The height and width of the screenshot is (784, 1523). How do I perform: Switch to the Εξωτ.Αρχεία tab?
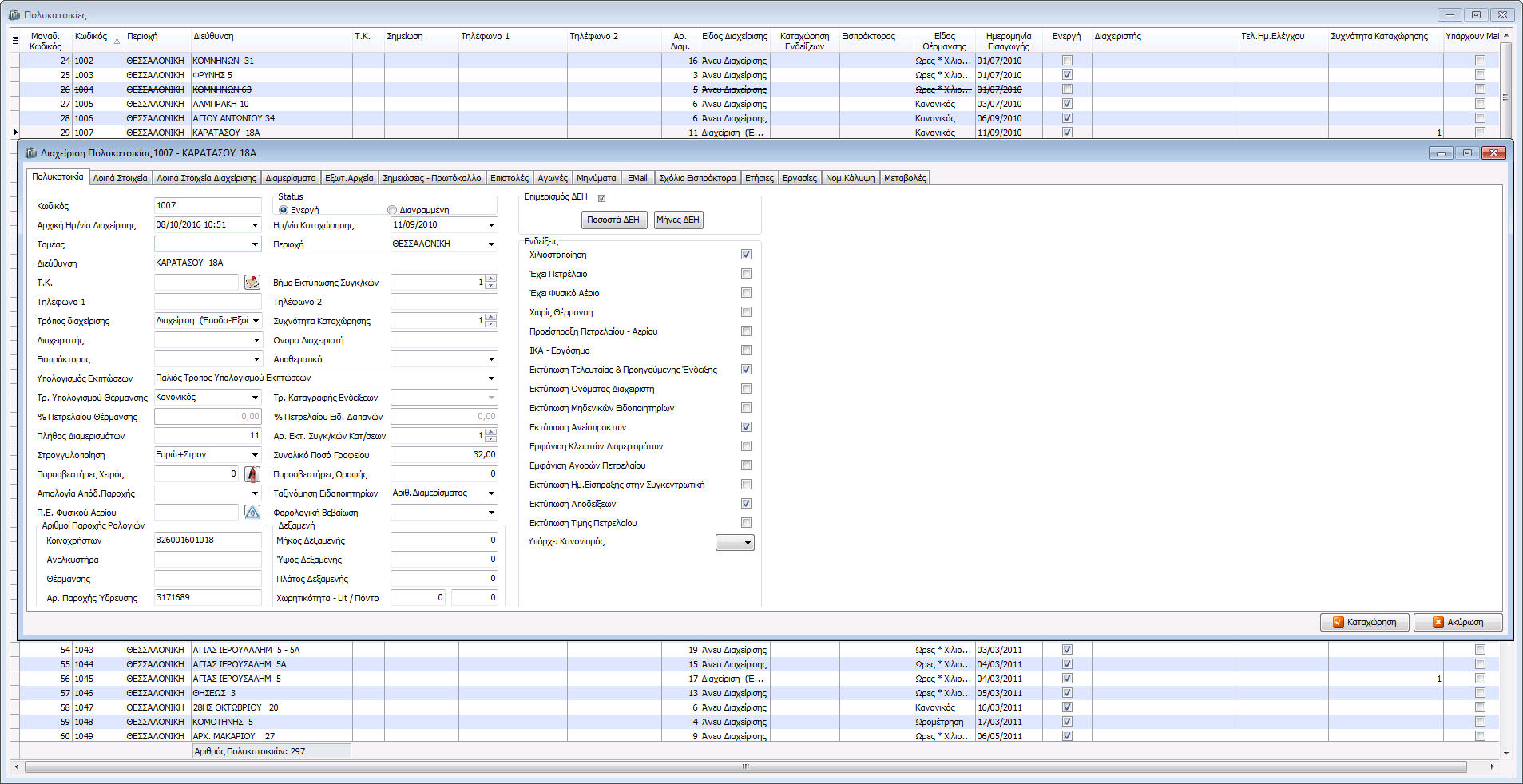(x=349, y=178)
